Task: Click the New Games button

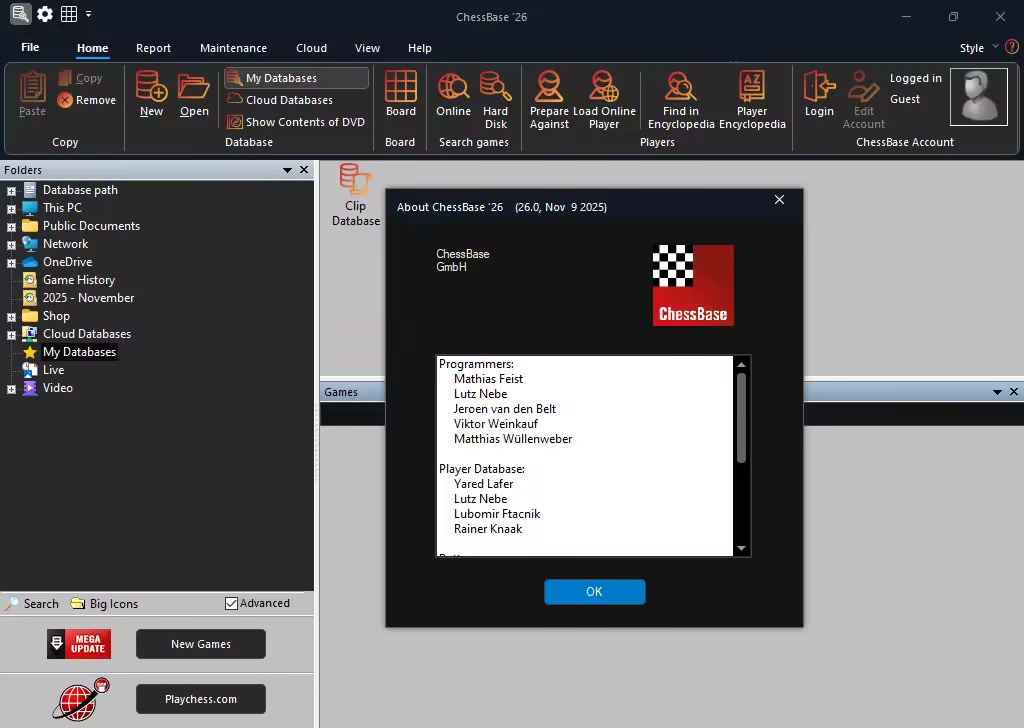Action: tap(201, 644)
